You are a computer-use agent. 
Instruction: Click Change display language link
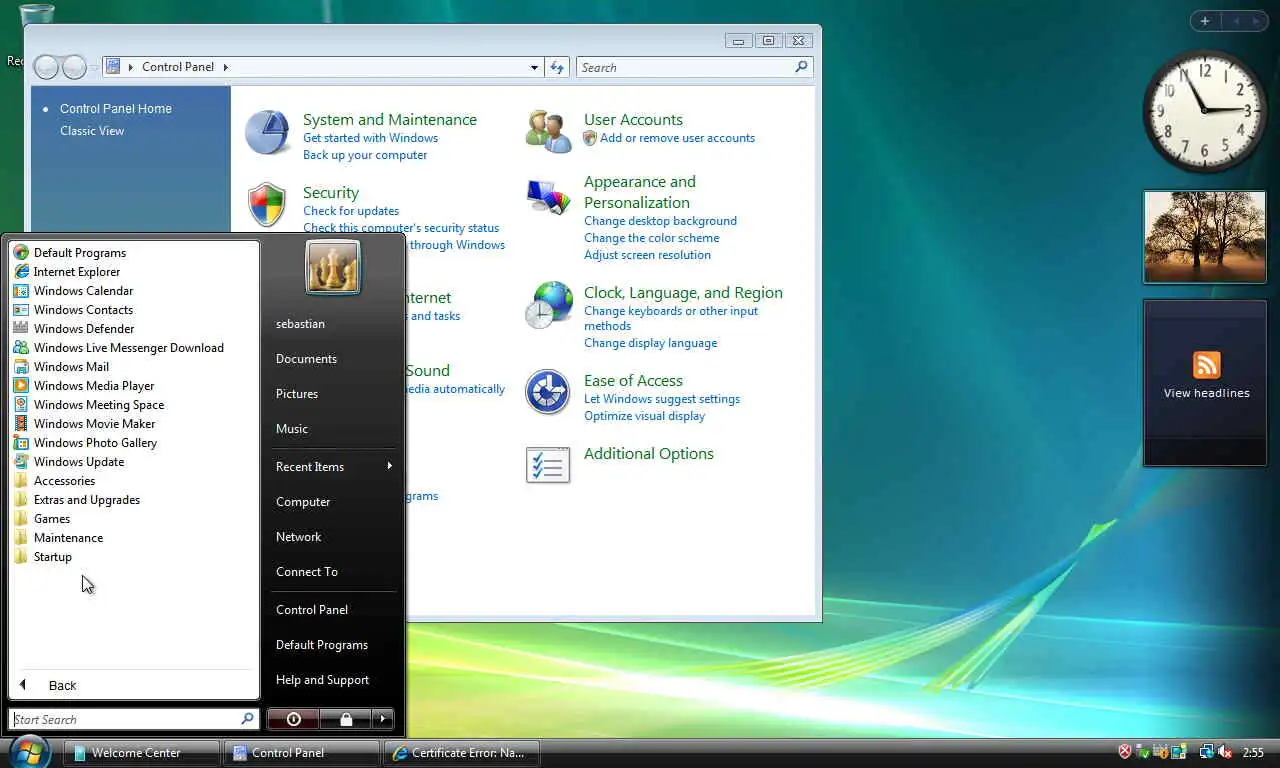(650, 343)
